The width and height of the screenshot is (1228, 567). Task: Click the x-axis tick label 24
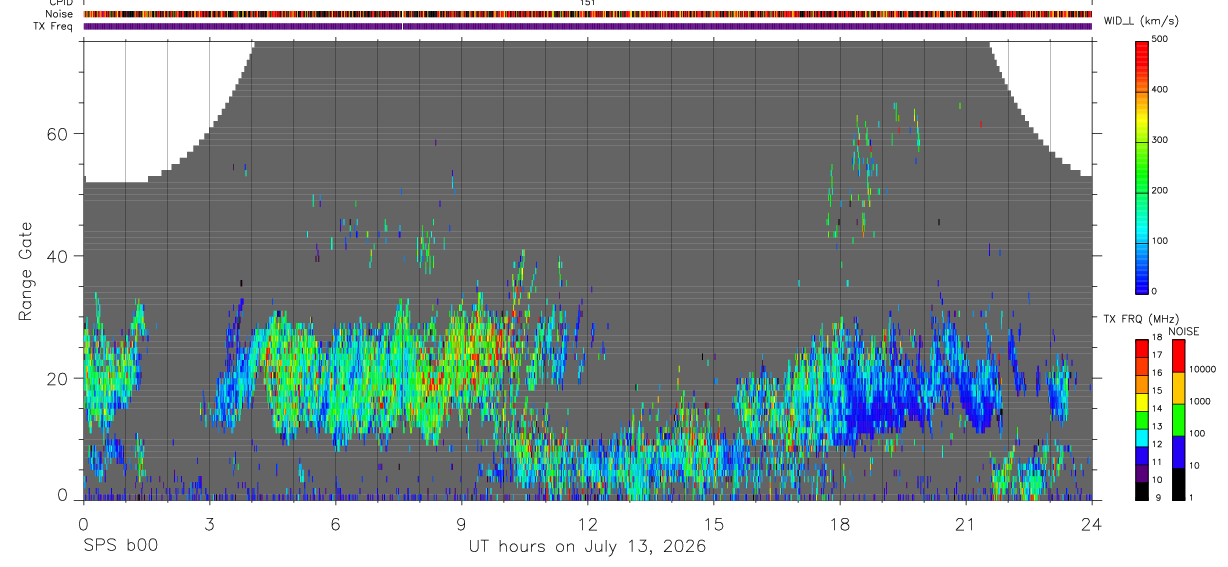click(x=1092, y=524)
